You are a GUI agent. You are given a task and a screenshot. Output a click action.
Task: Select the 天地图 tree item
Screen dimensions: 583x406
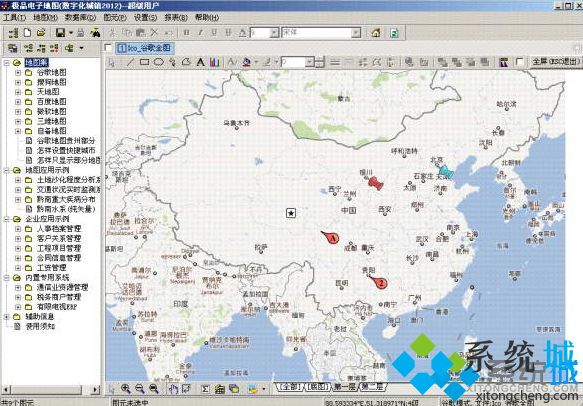tap(48, 92)
